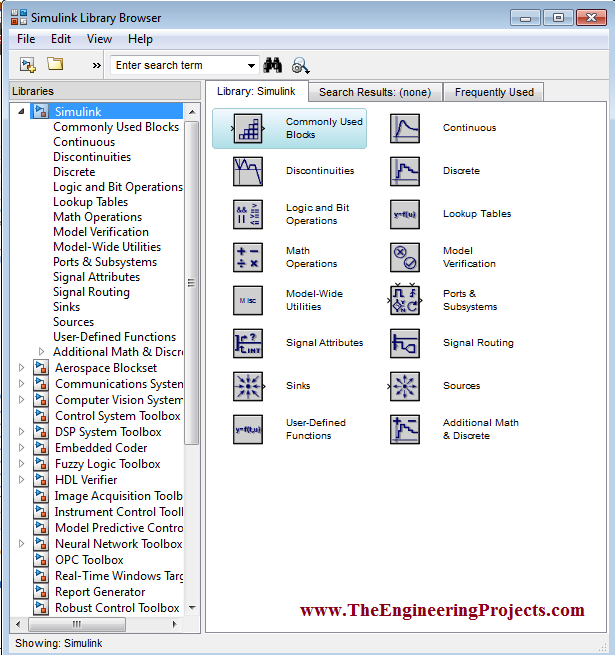Click the OPC Toolbox library icon
This screenshot has width=615, height=655.
(41, 559)
